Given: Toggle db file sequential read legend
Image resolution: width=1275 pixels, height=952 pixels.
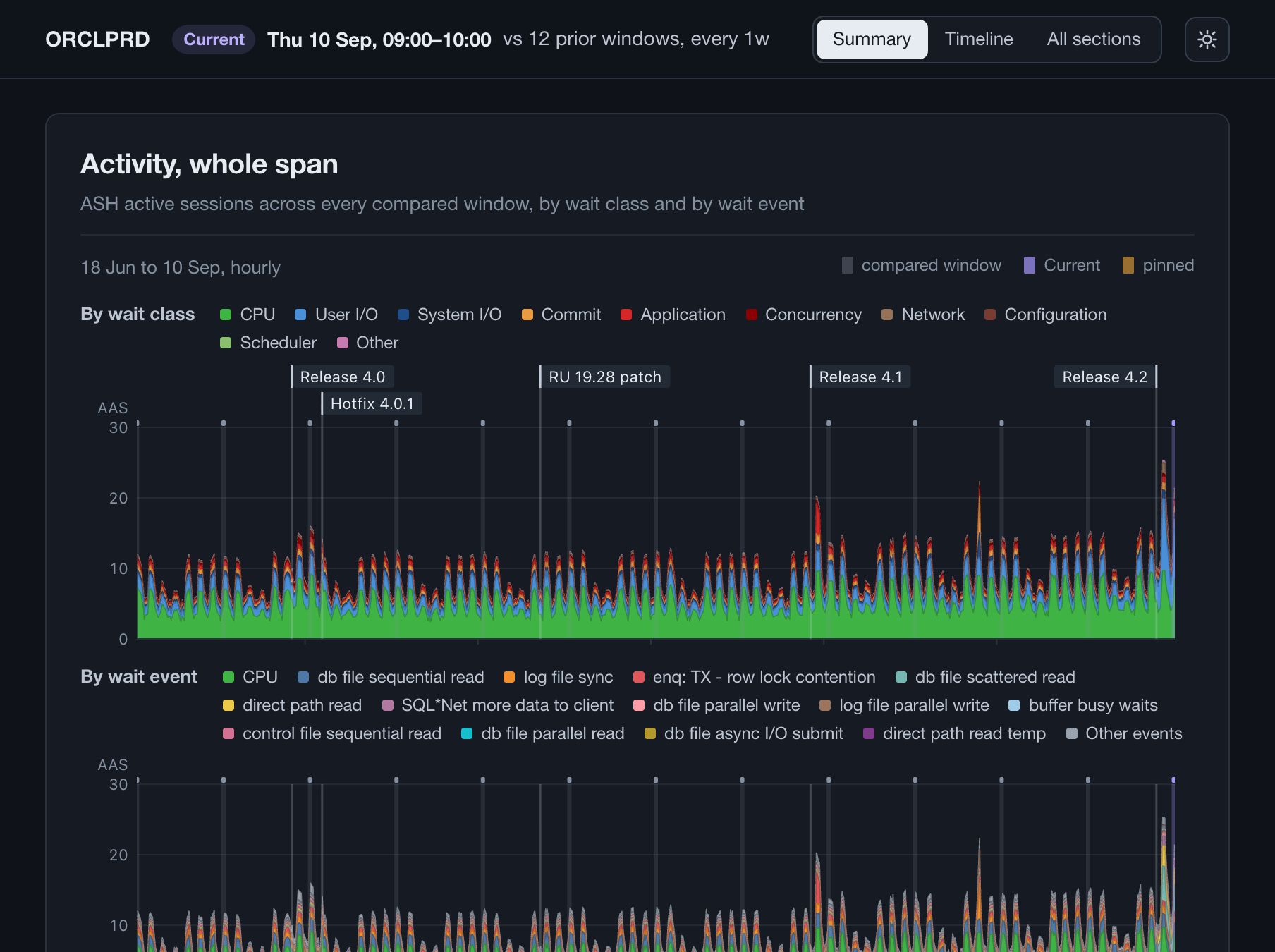Looking at the screenshot, I should click(x=391, y=677).
